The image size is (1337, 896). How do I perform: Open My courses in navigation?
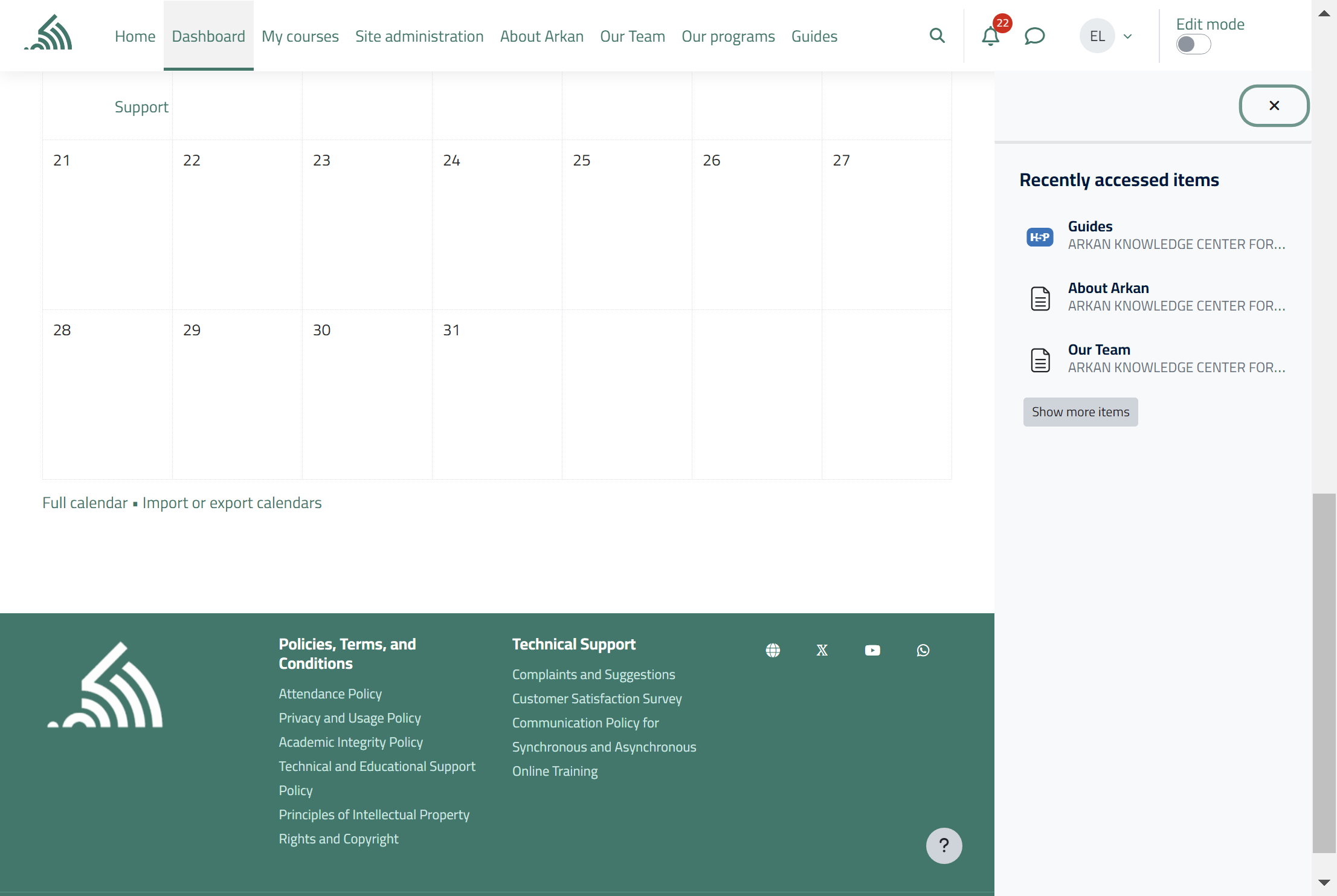[x=300, y=36]
